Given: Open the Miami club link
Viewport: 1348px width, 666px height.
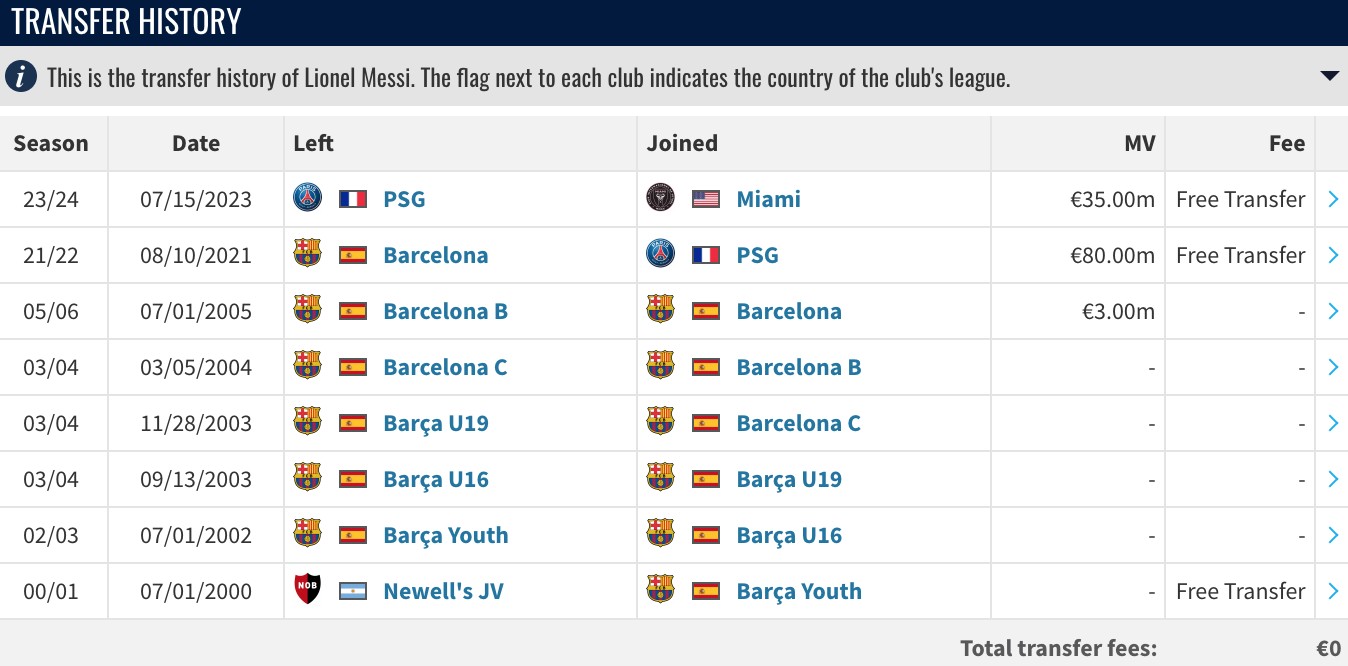Looking at the screenshot, I should point(768,199).
